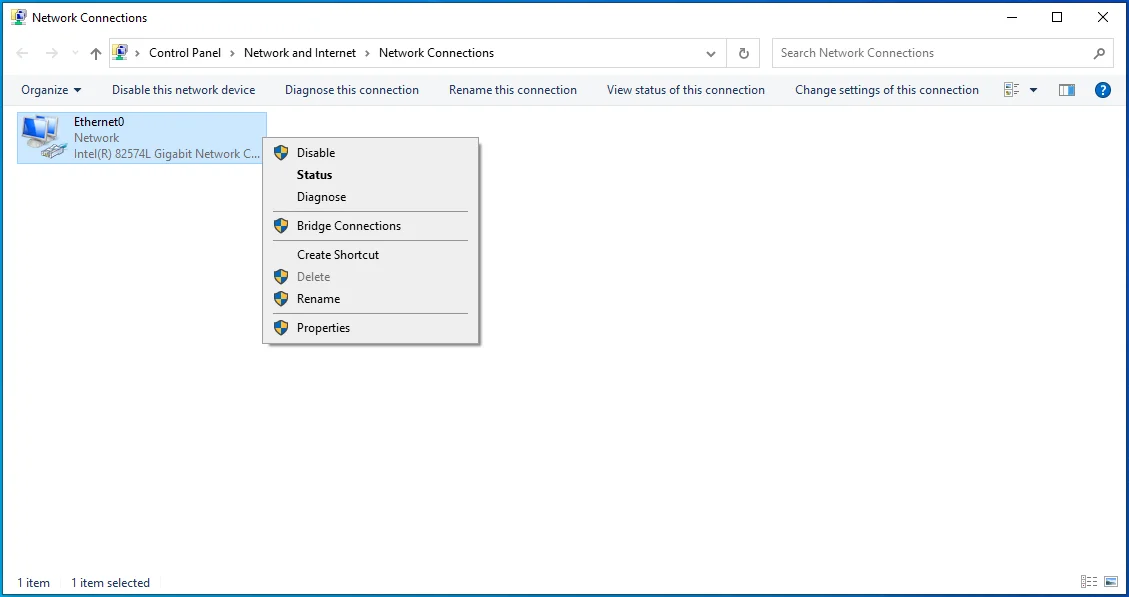Click the address bar location icon
Screen dimensions: 1129x597
(x=120, y=53)
